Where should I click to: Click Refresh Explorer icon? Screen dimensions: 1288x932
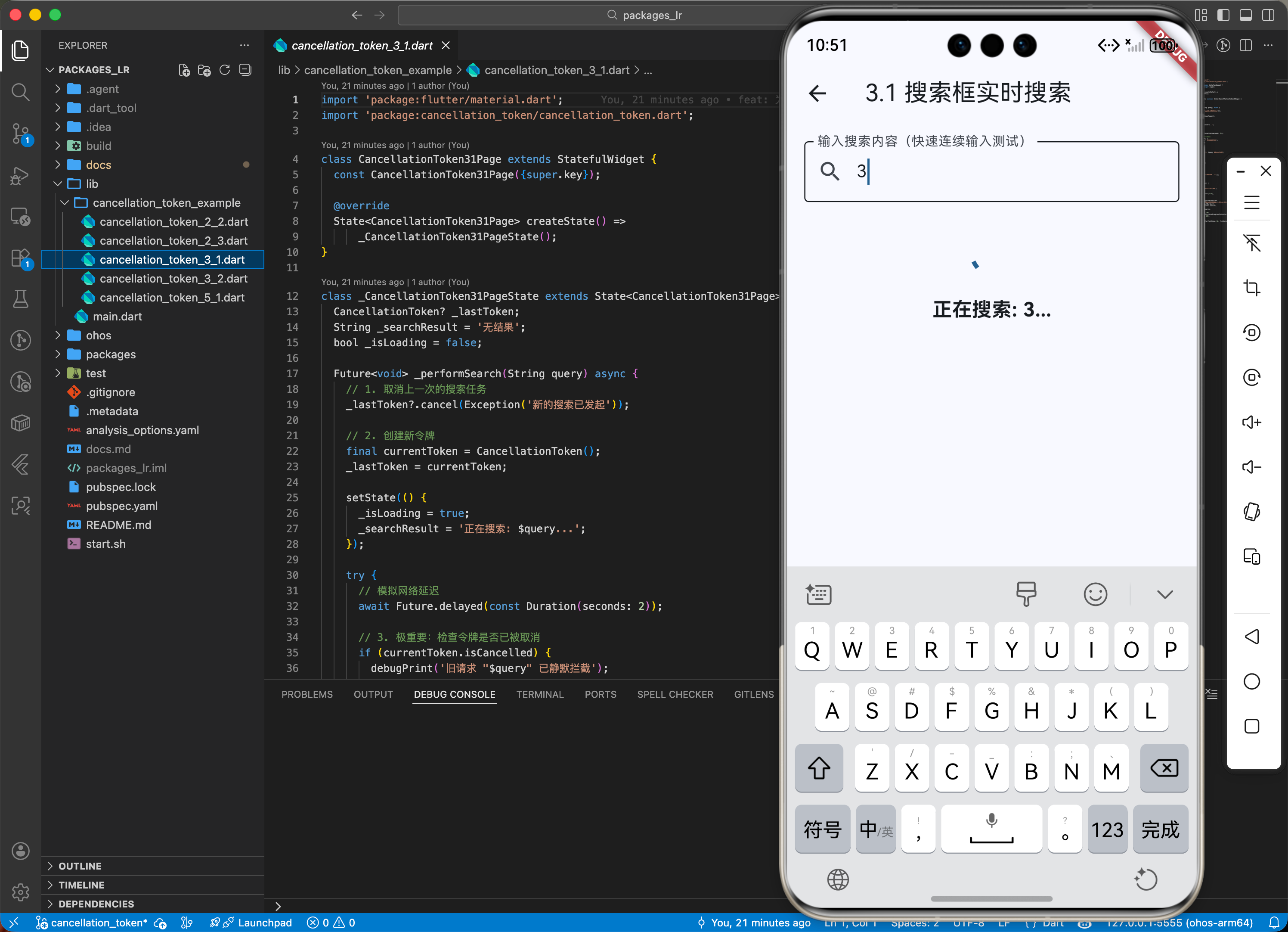pos(225,70)
